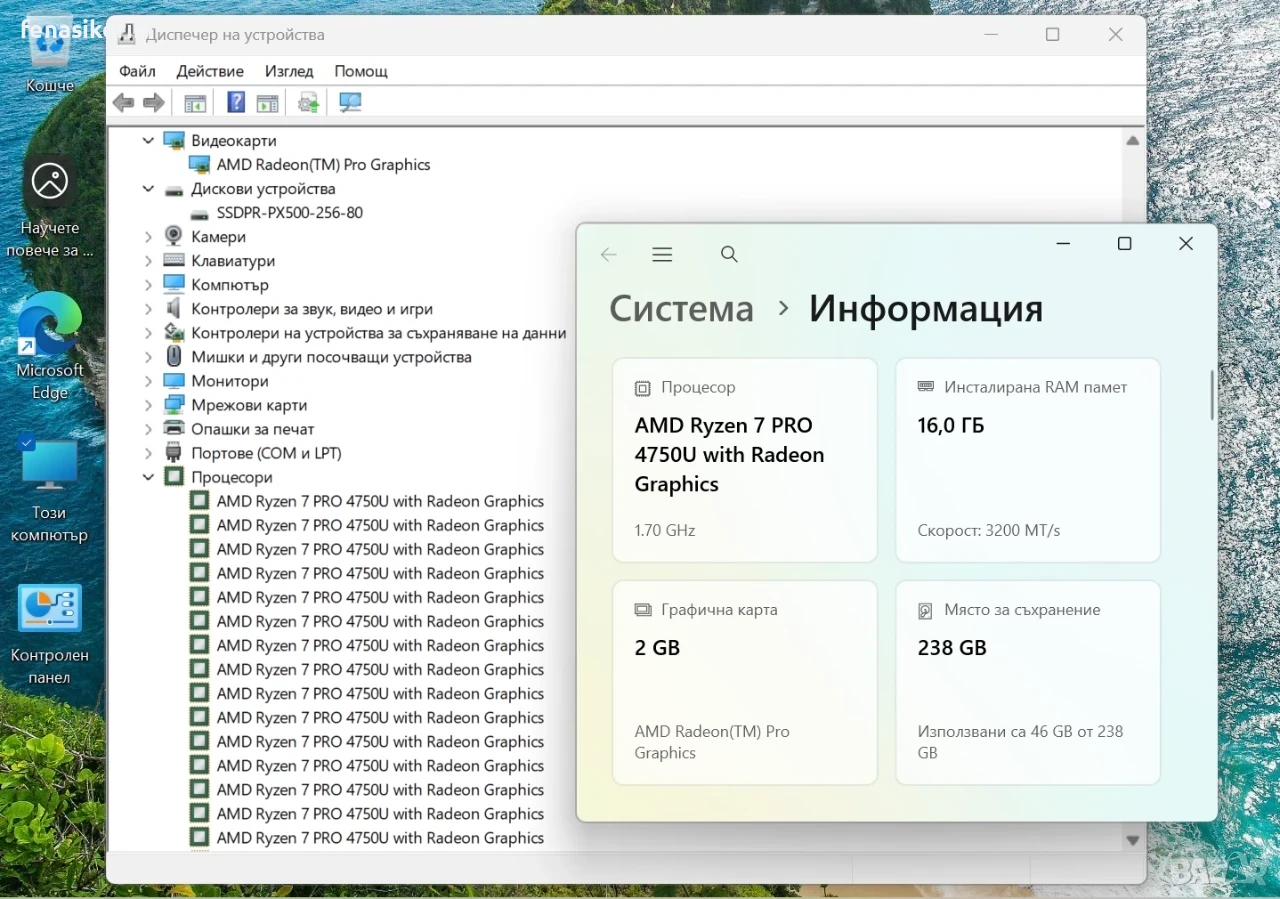Screen dimensions: 1280x899
Task: Click the device list scroll down arrow
Action: point(1132,841)
